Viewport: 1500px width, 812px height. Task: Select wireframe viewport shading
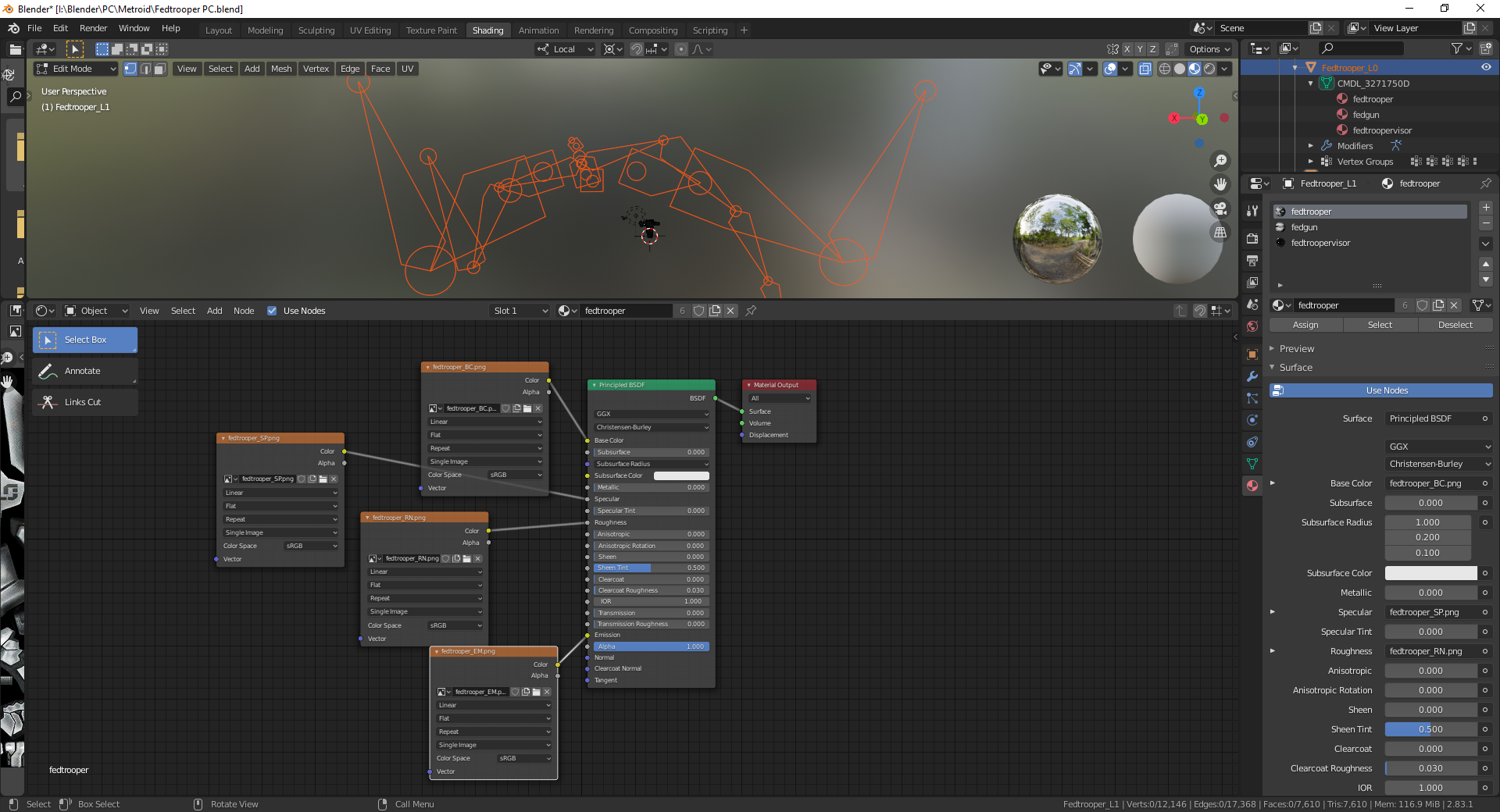tap(1165, 69)
